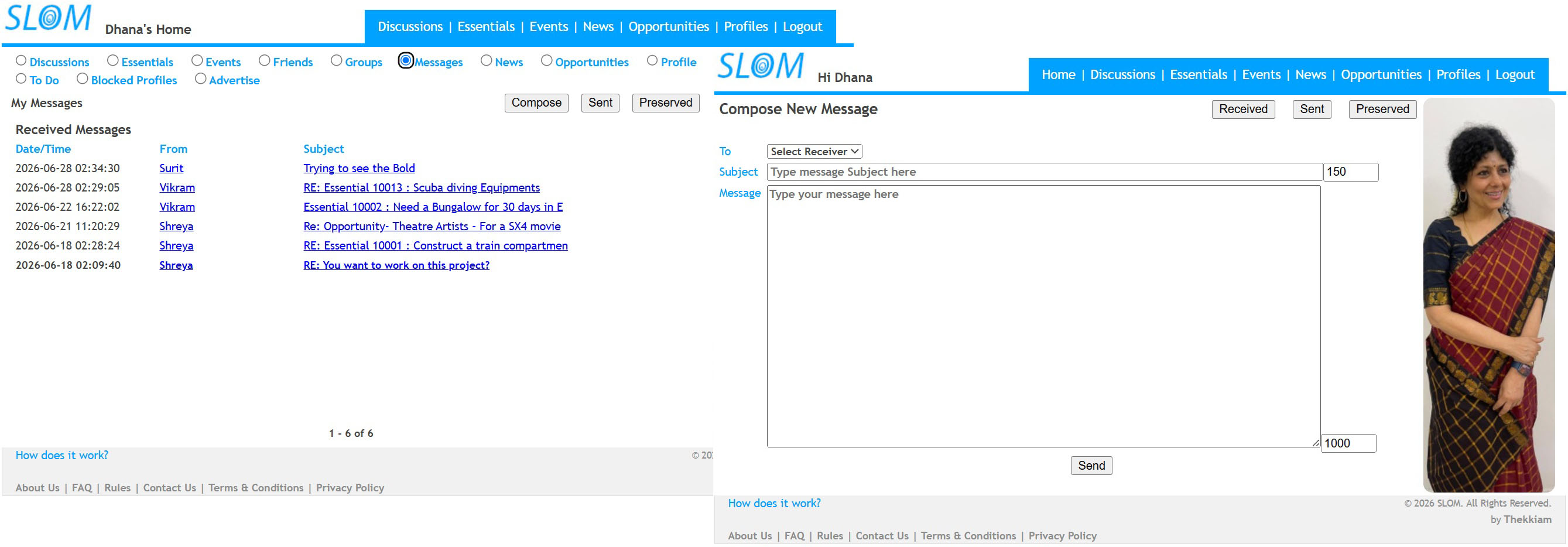Click the Received button

pyautogui.click(x=1243, y=110)
